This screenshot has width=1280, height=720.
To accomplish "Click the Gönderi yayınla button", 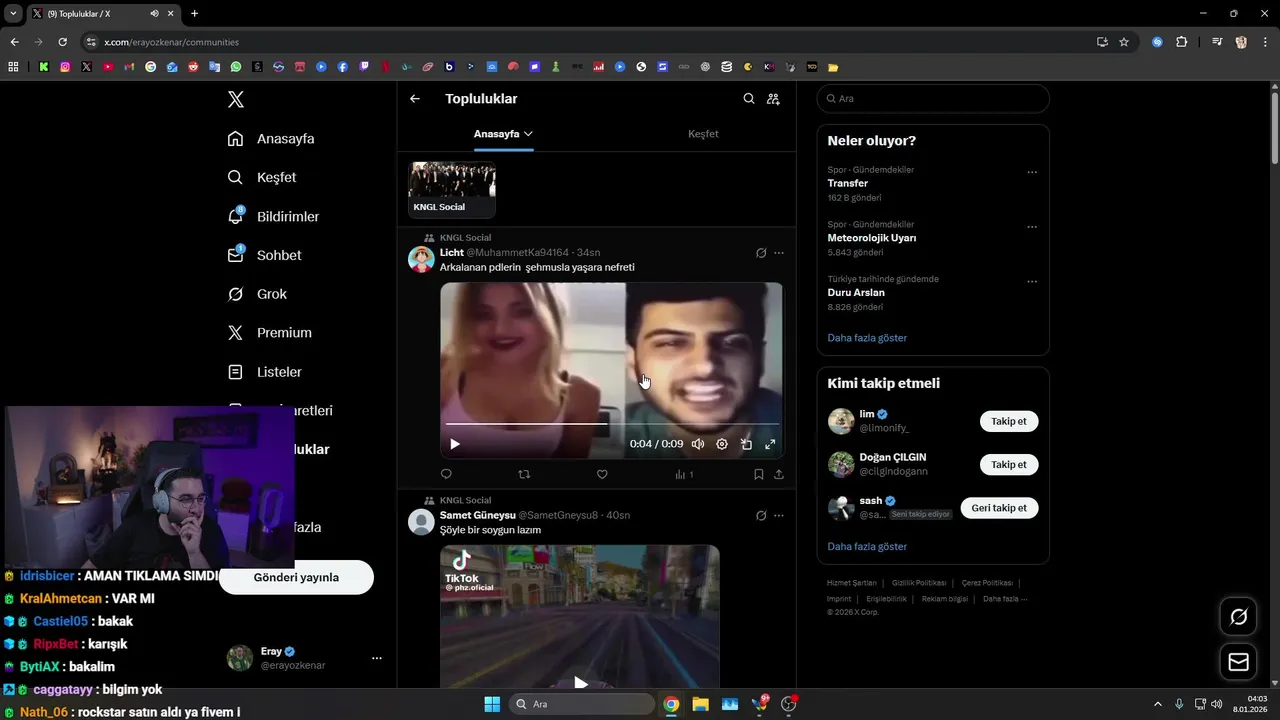I will [296, 577].
